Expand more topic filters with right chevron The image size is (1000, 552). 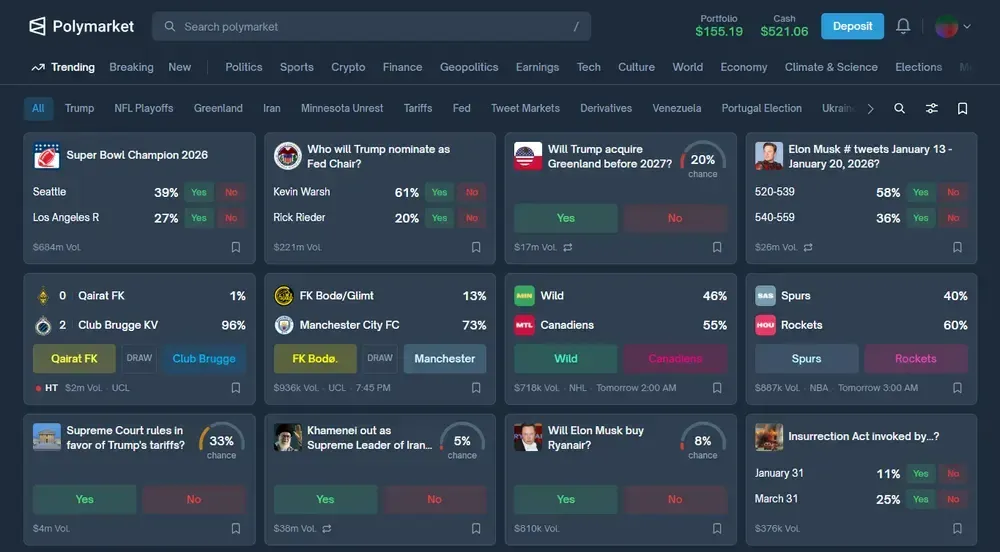871,108
